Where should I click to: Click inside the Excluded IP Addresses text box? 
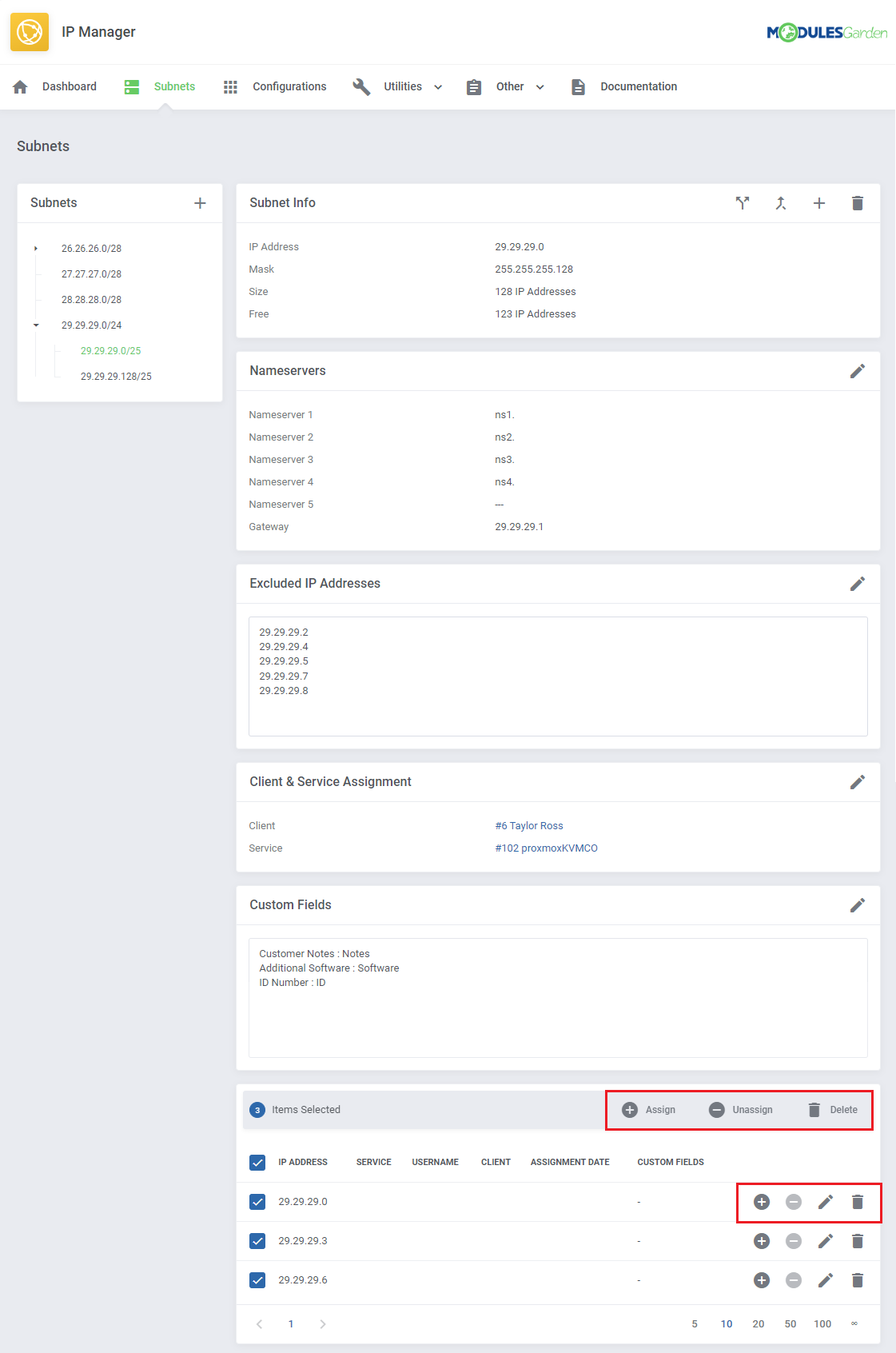point(558,676)
